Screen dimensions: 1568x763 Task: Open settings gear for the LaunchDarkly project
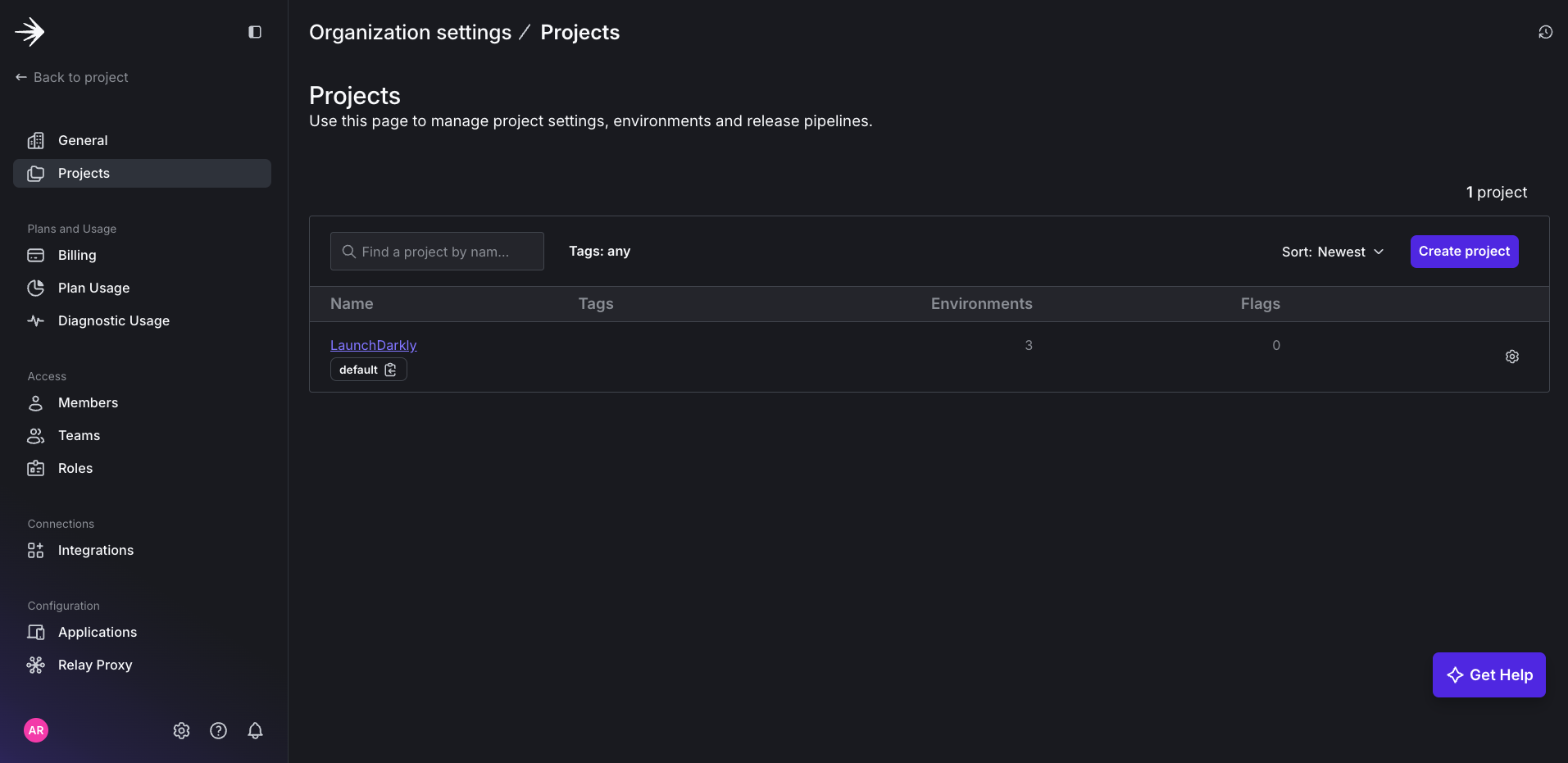1512,357
